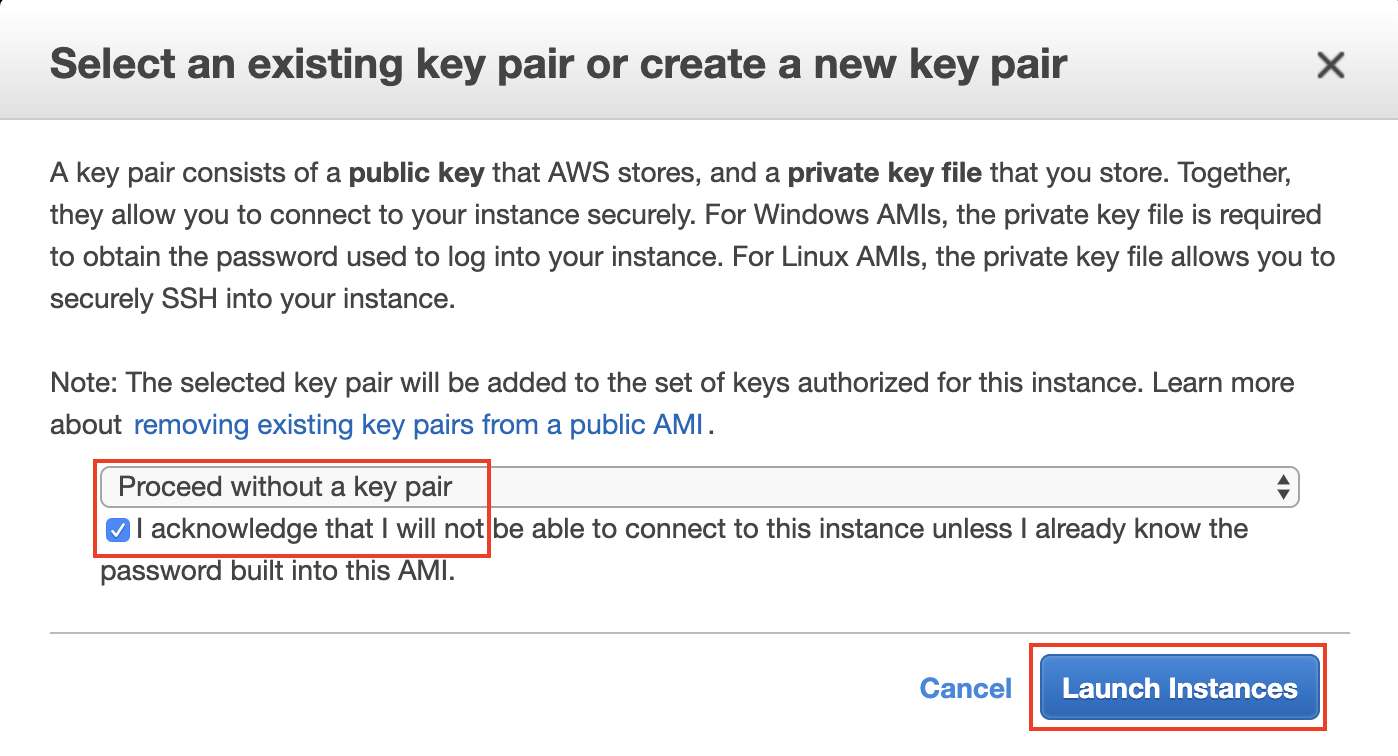
Task: Click the Cancel button
Action: pos(965,688)
